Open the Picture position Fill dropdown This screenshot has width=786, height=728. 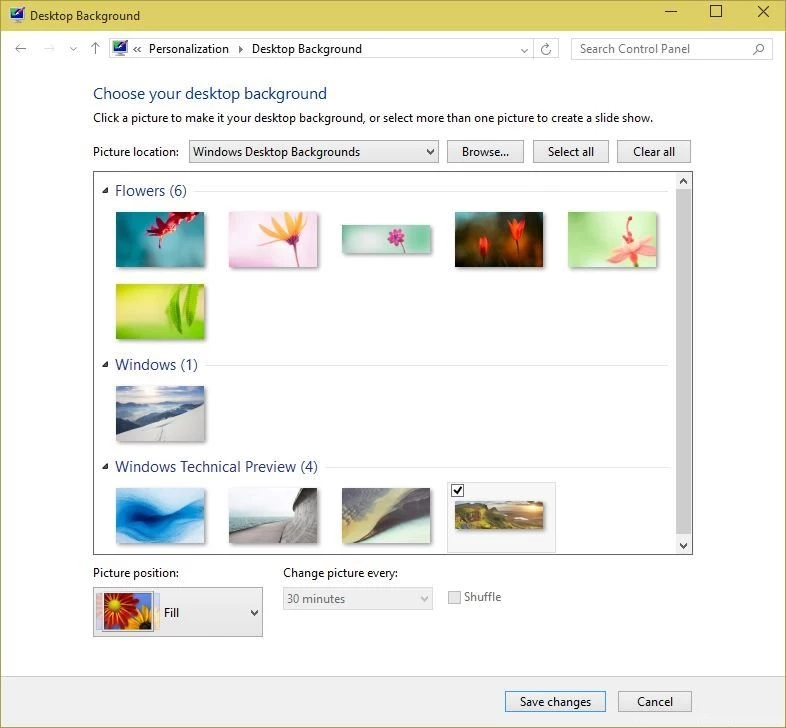pyautogui.click(x=178, y=612)
